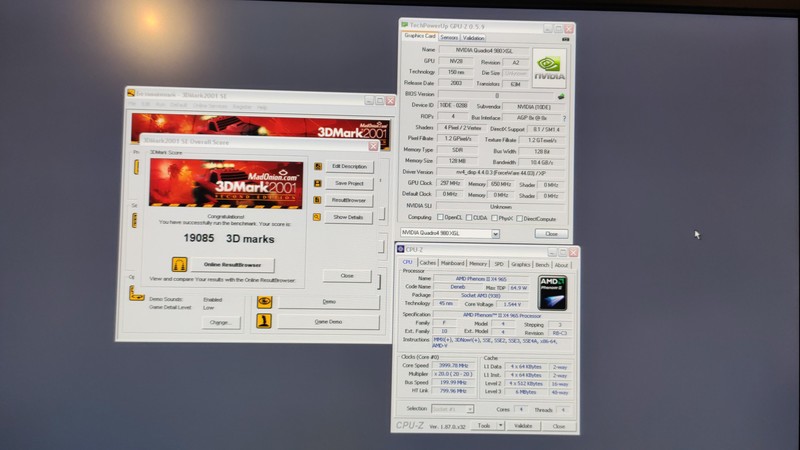Screen dimensions: 800x450
Task: Click the GPU Clock 297 MHz value
Action: click(x=450, y=183)
